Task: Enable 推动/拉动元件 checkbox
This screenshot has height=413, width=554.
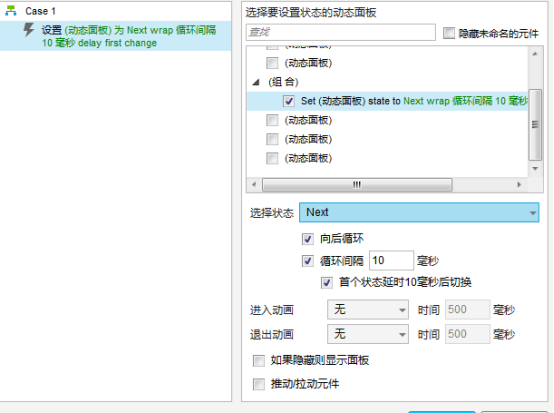Action: [259, 384]
